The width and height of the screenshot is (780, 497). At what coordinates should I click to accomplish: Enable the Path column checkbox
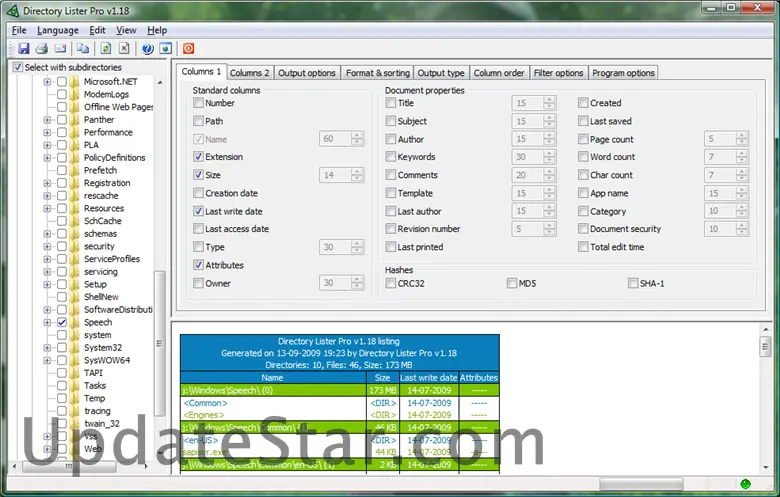198,121
